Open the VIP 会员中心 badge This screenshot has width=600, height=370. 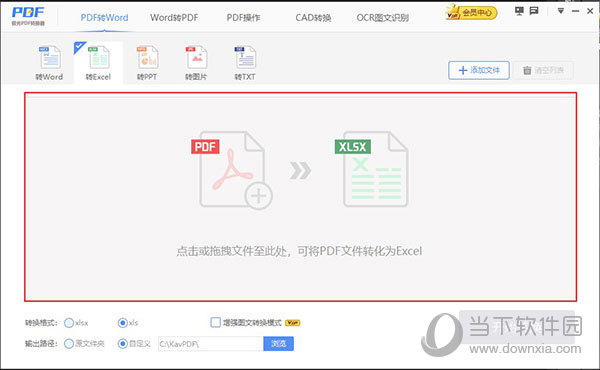(471, 13)
